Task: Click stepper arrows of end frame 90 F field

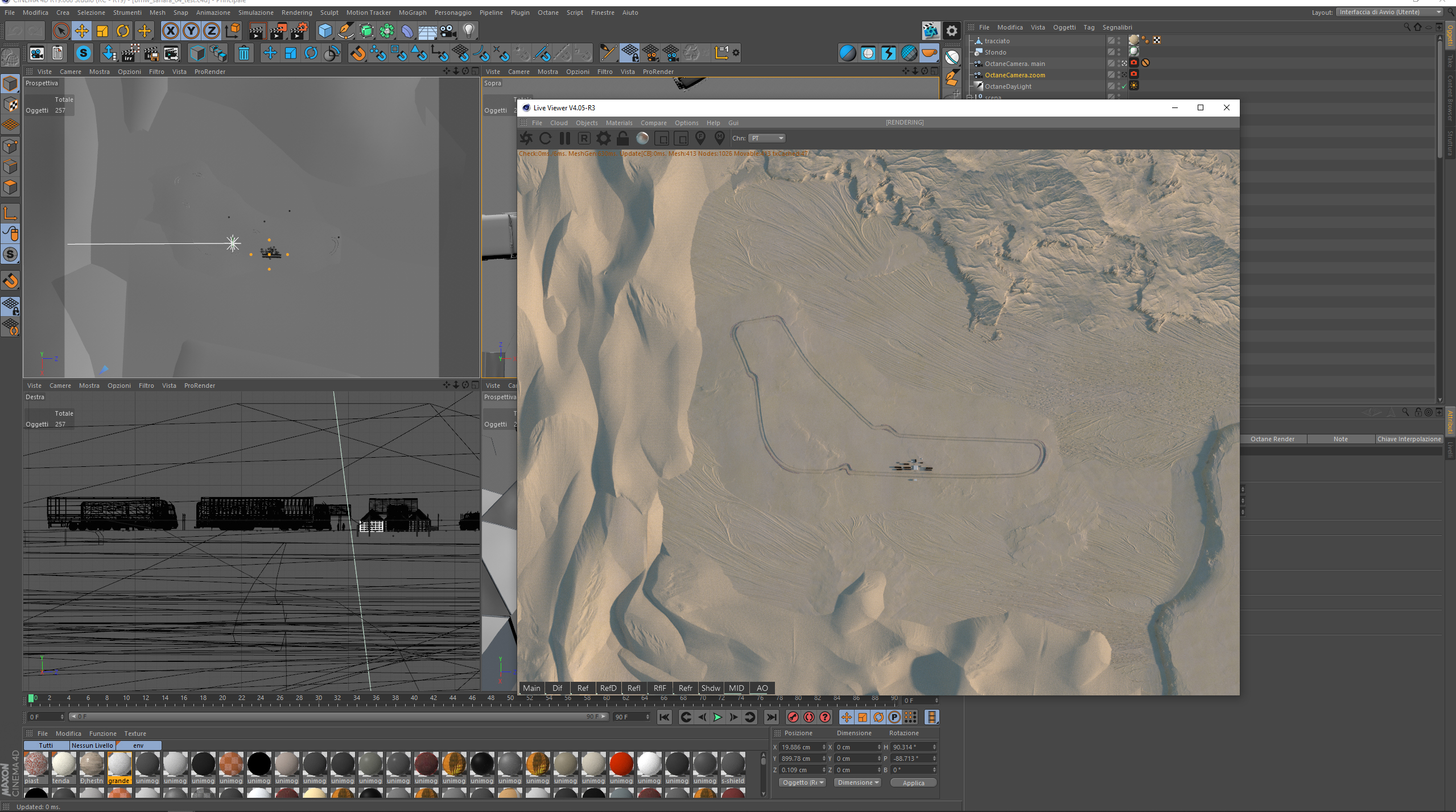Action: click(x=647, y=717)
